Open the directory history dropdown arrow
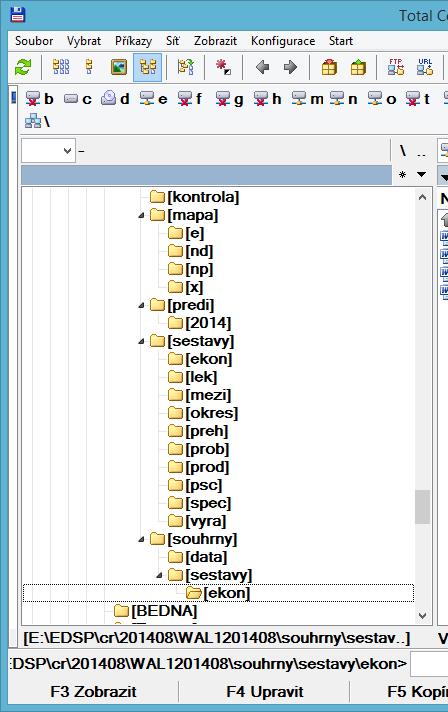The image size is (448, 712). point(422,174)
